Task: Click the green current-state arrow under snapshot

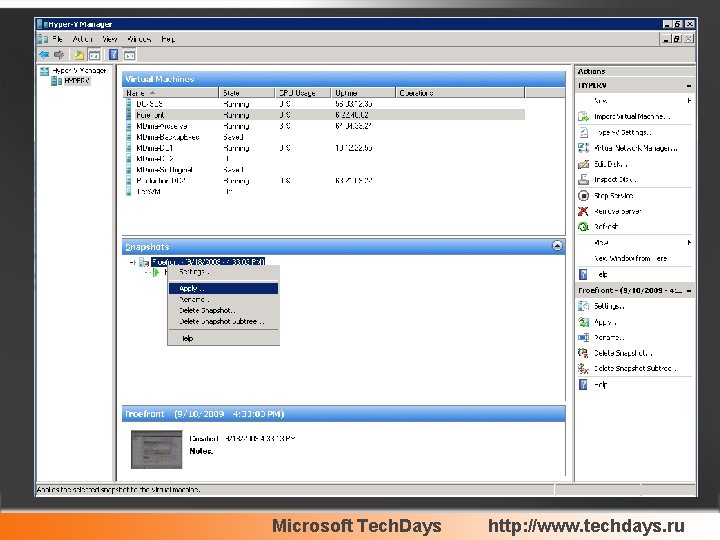Action: pos(156,272)
